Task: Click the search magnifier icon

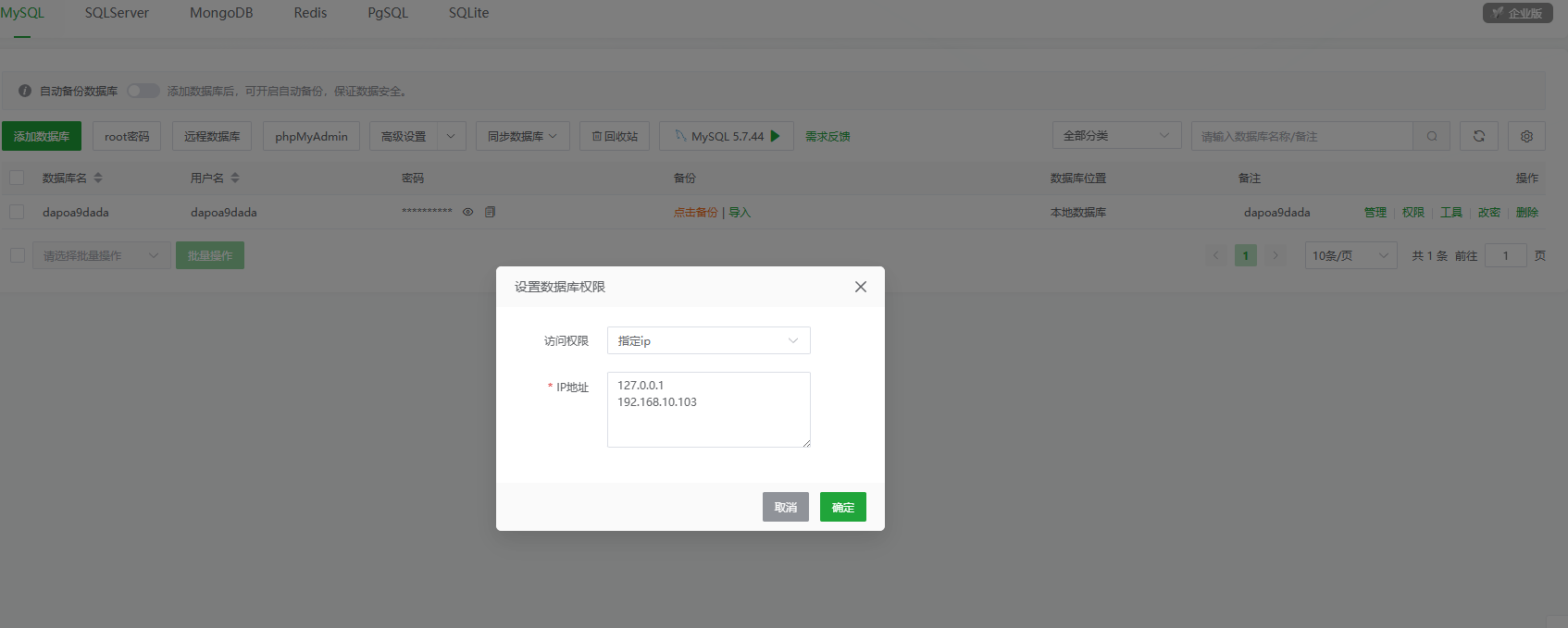Action: coord(1431,136)
